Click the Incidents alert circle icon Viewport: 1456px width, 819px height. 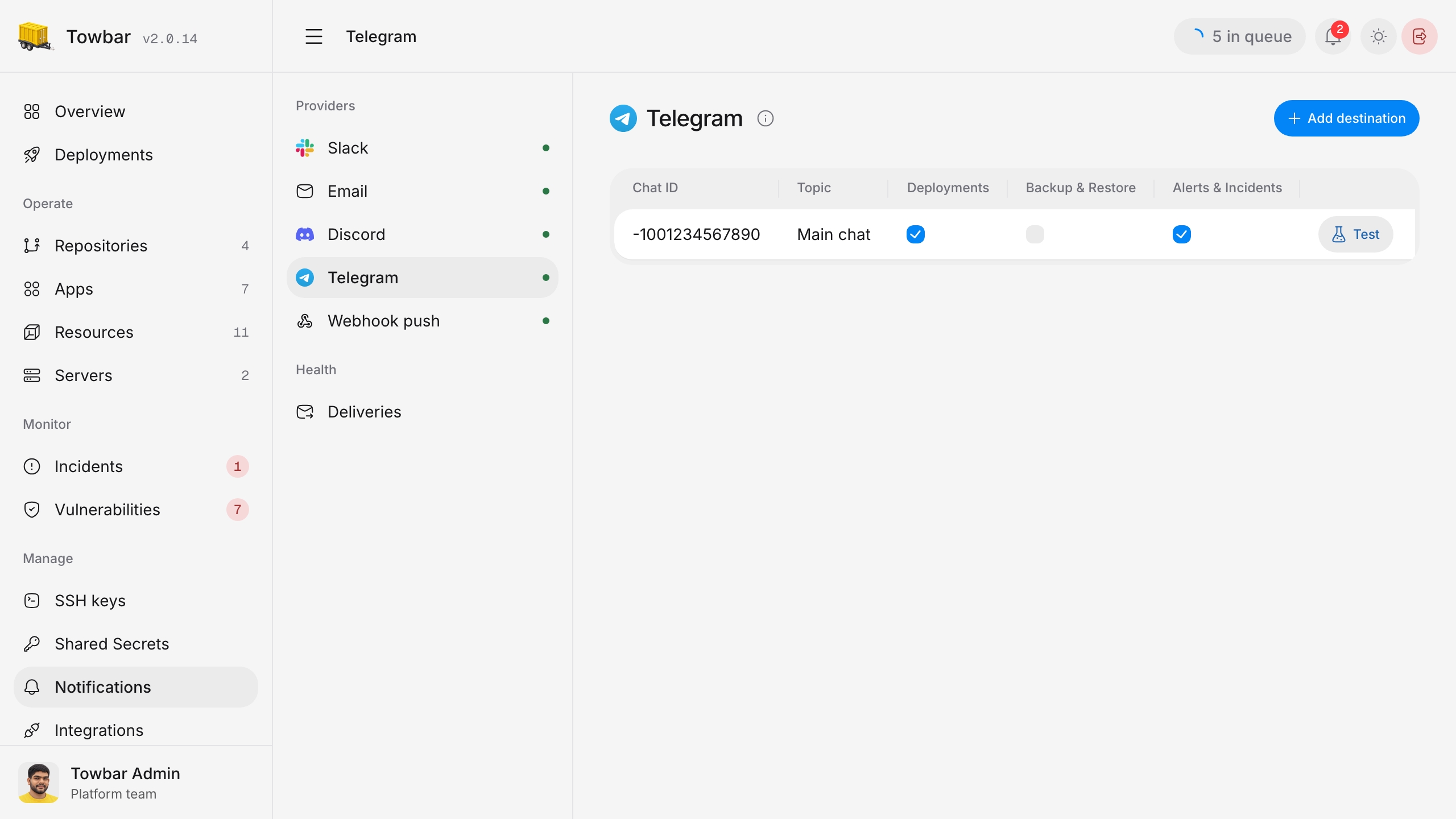[32, 466]
